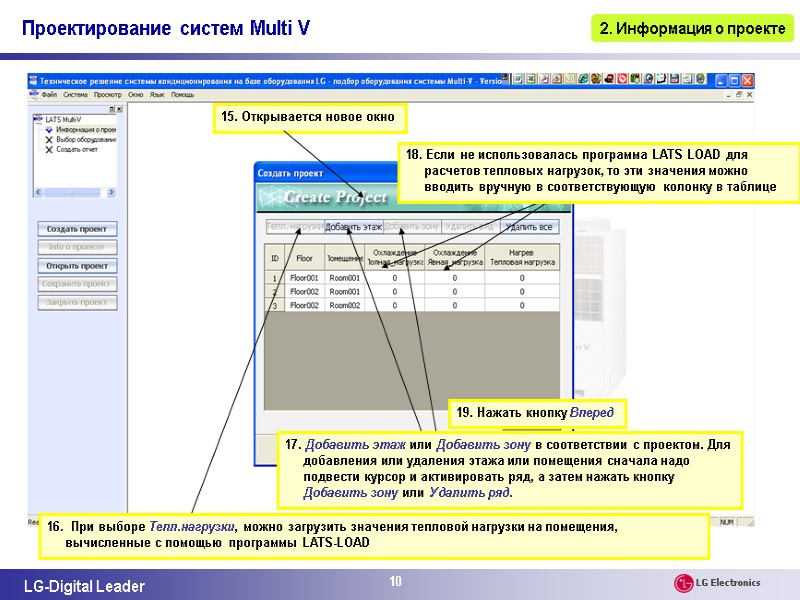Select the Floor001 cell in row 1
Image resolution: width=800 pixels, height=600 pixels.
click(304, 278)
